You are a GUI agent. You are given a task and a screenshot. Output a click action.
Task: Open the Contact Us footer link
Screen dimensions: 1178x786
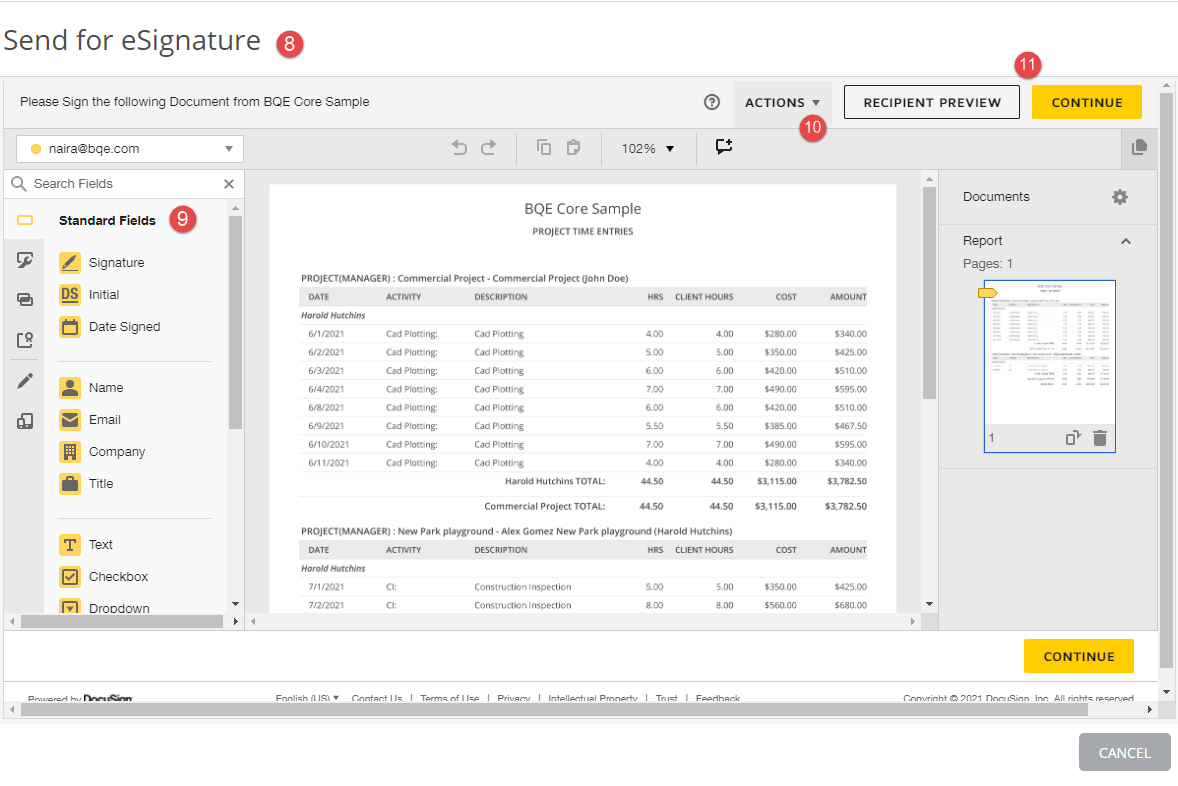(x=376, y=698)
